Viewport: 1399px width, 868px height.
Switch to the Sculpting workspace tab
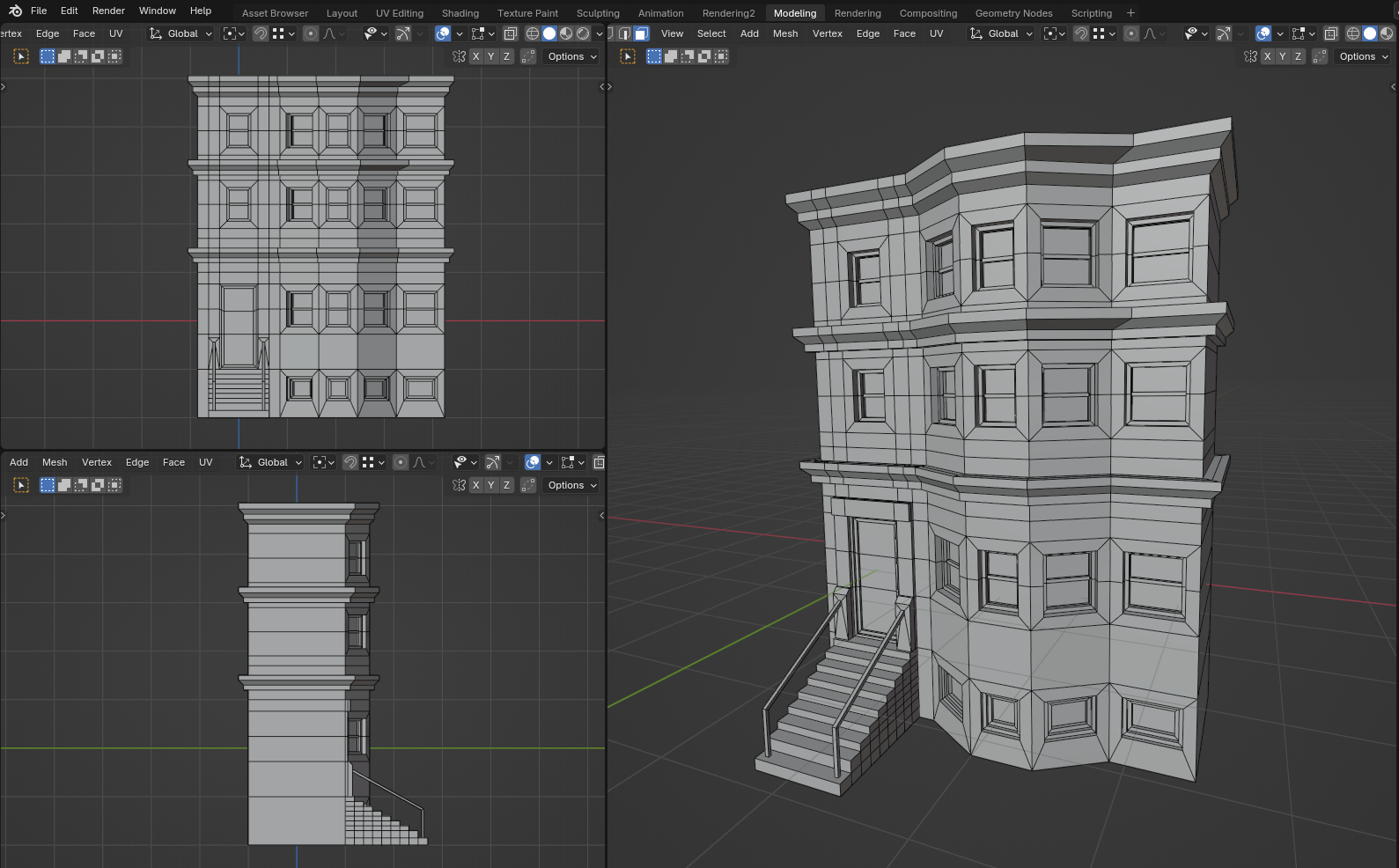point(598,13)
